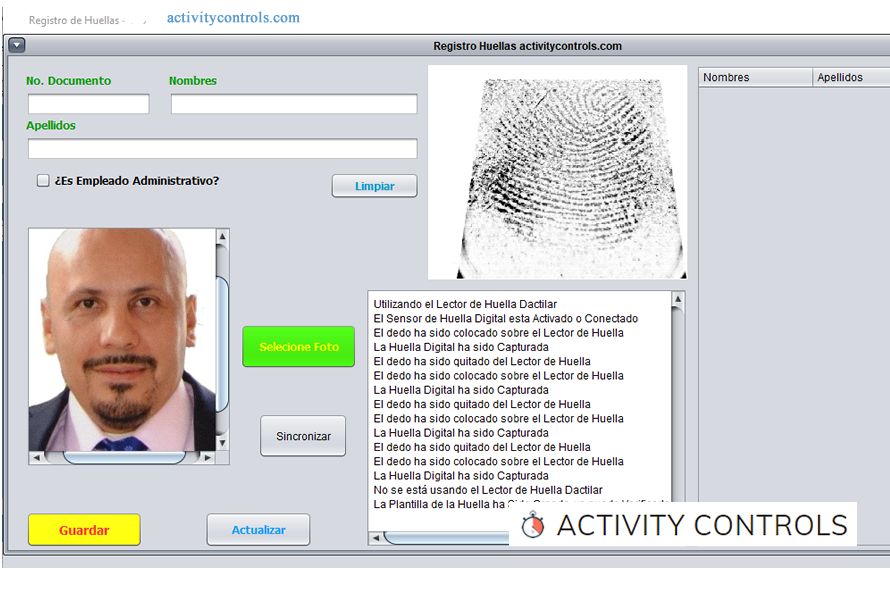Click the 'El Sensor de Huella Digital esta Activado' line
Viewport: 890px width, 597px height.
click(506, 318)
